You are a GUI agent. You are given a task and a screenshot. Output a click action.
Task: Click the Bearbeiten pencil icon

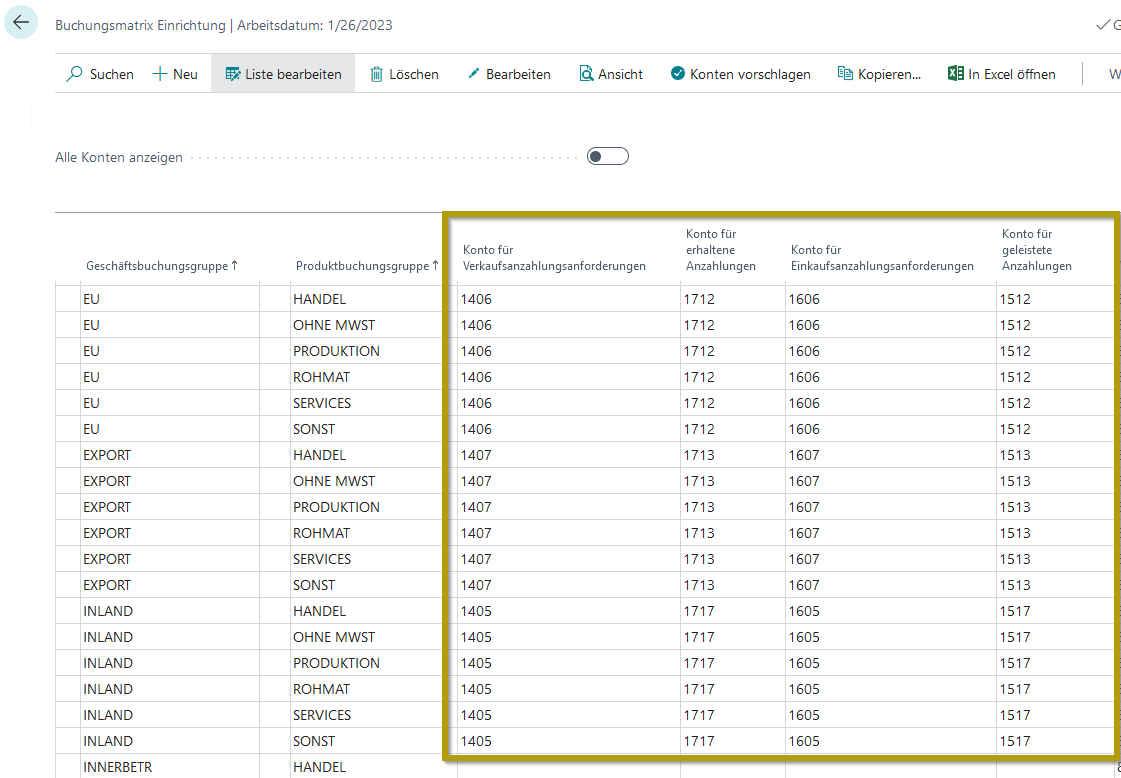474,74
